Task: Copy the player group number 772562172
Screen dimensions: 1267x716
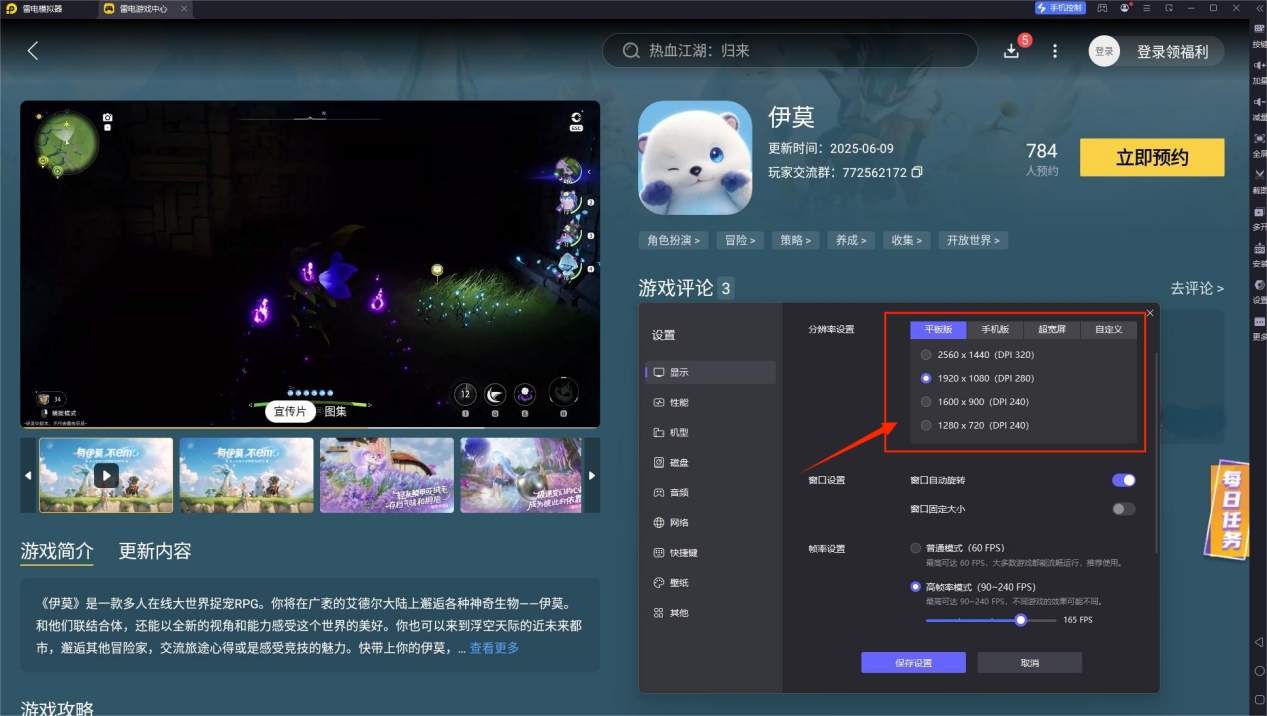Action: coord(917,172)
